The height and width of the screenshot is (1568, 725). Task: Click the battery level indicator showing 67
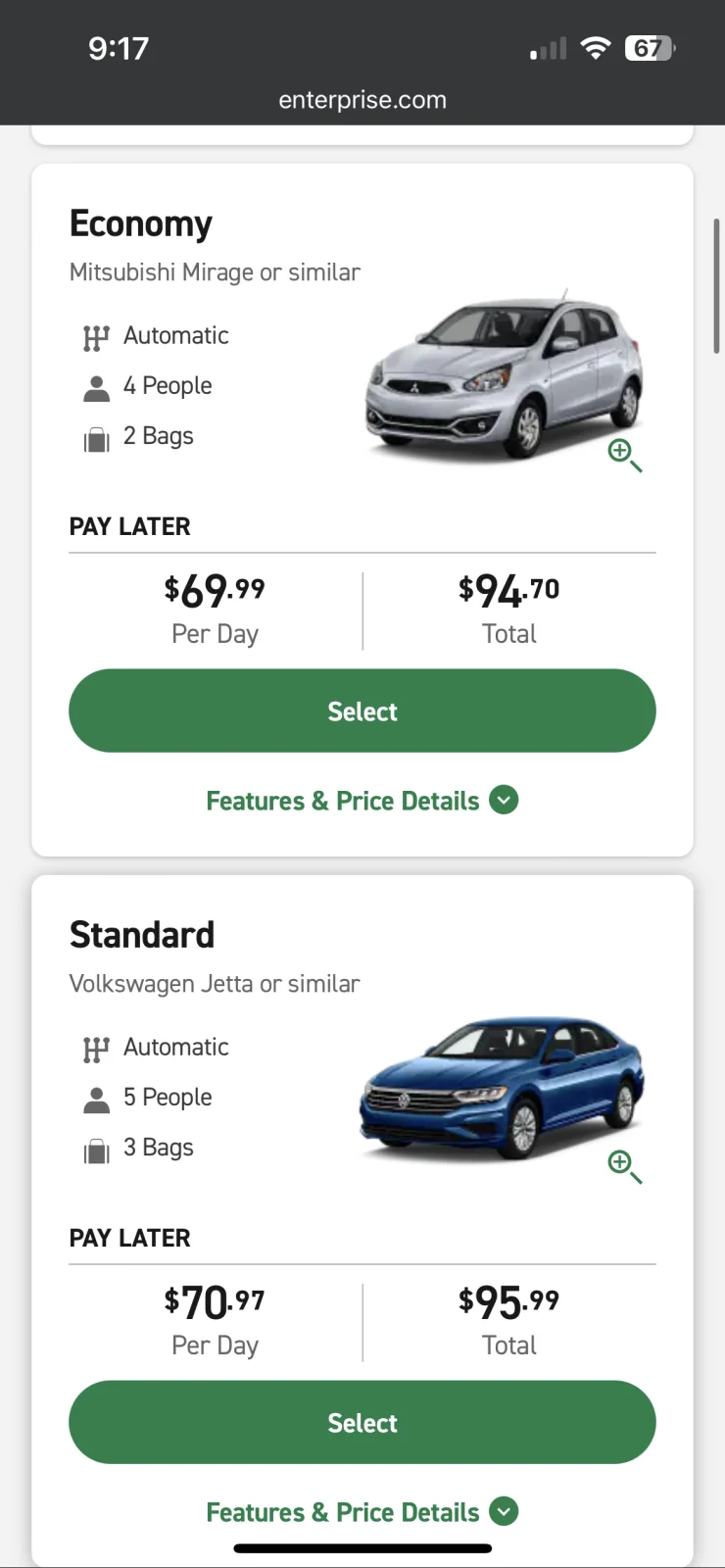click(x=649, y=47)
